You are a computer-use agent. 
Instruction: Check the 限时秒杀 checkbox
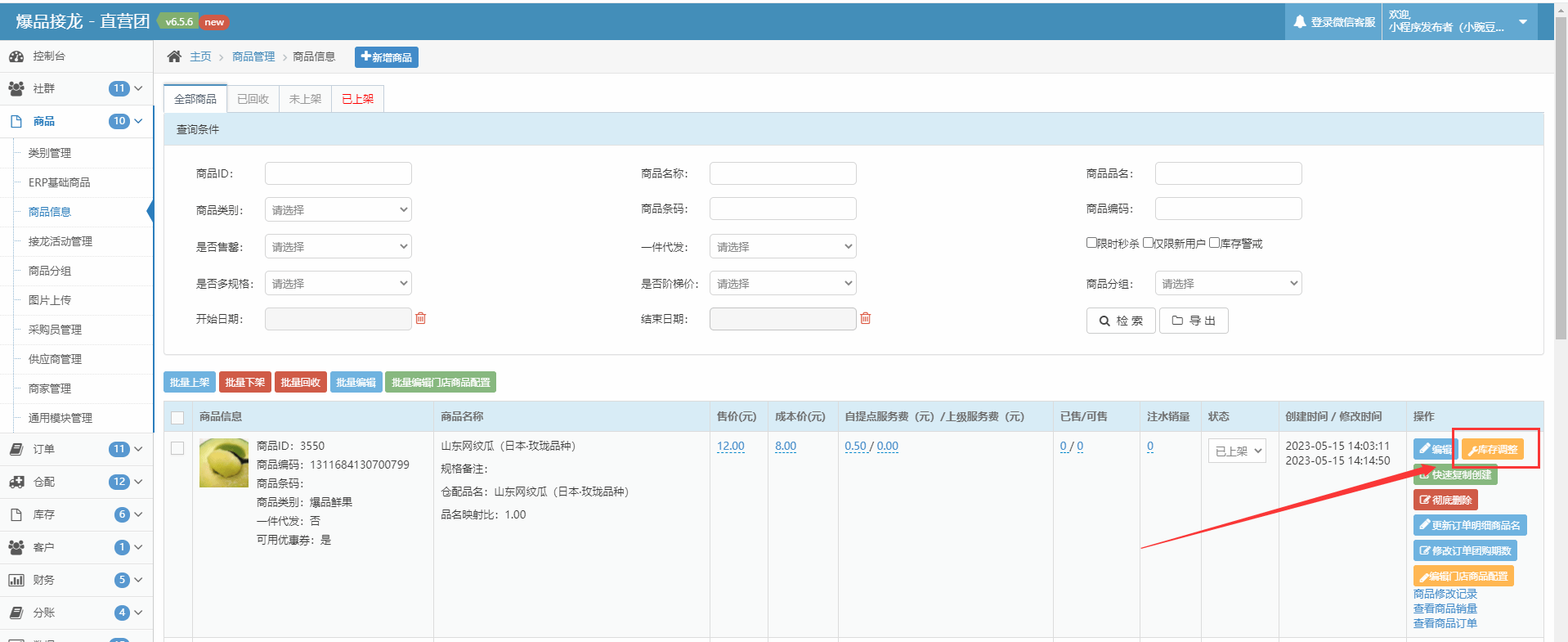tap(1091, 243)
